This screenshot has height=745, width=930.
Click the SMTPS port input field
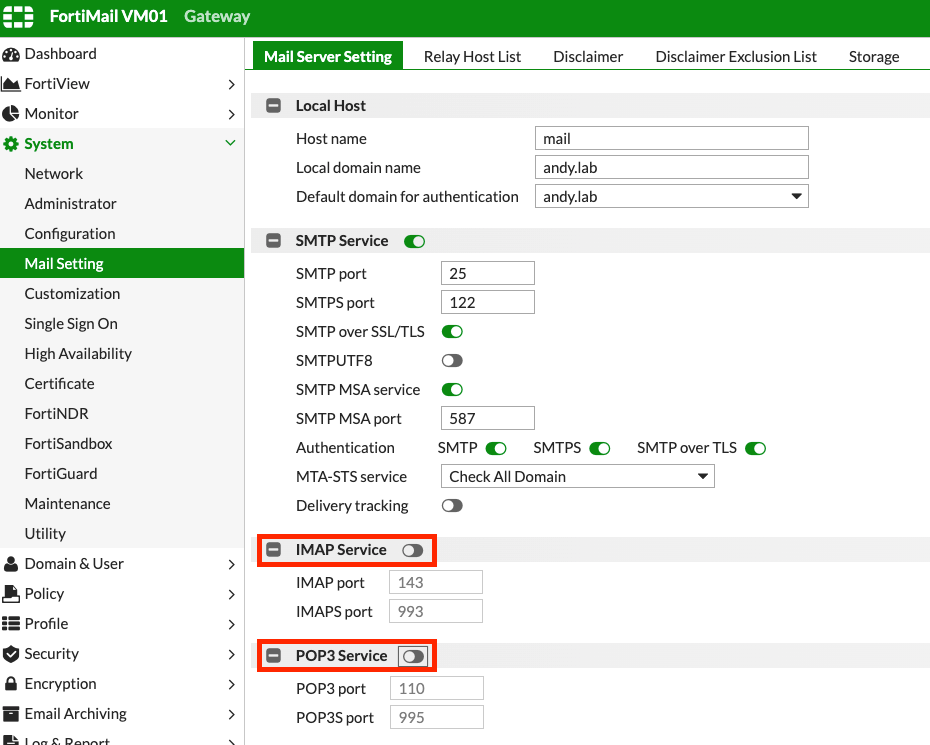click(487, 301)
